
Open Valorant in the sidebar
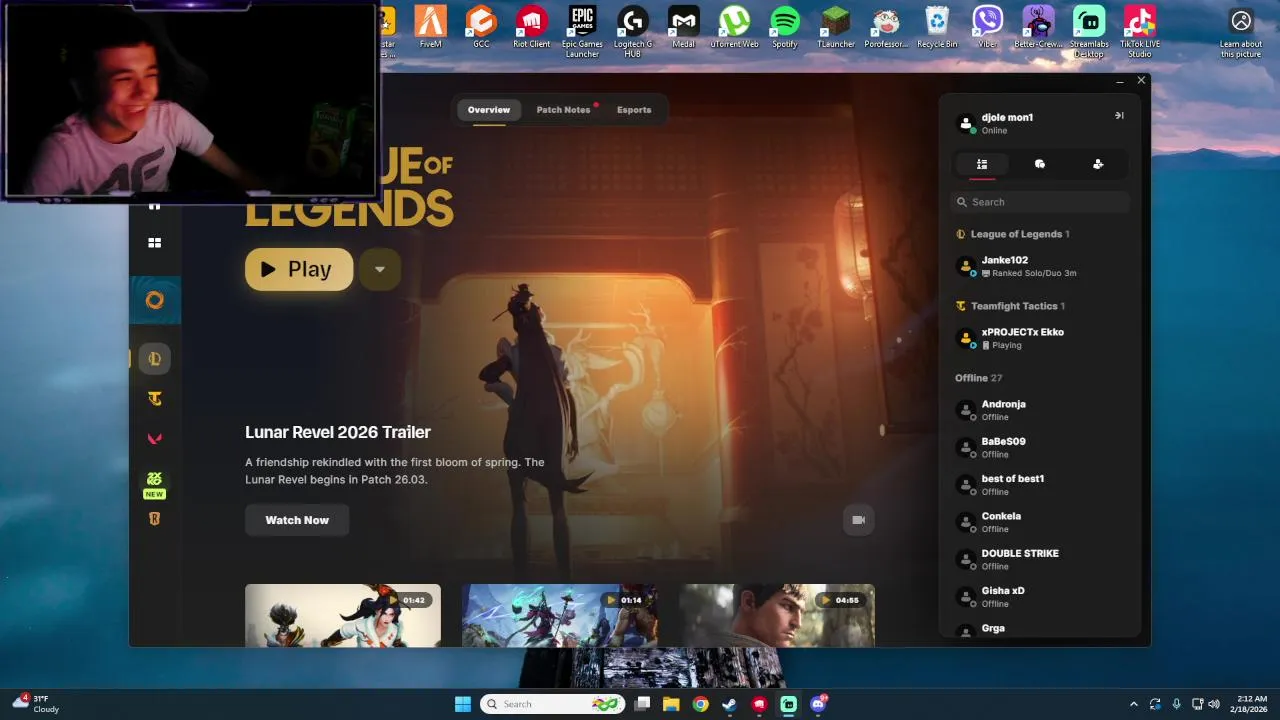point(155,439)
